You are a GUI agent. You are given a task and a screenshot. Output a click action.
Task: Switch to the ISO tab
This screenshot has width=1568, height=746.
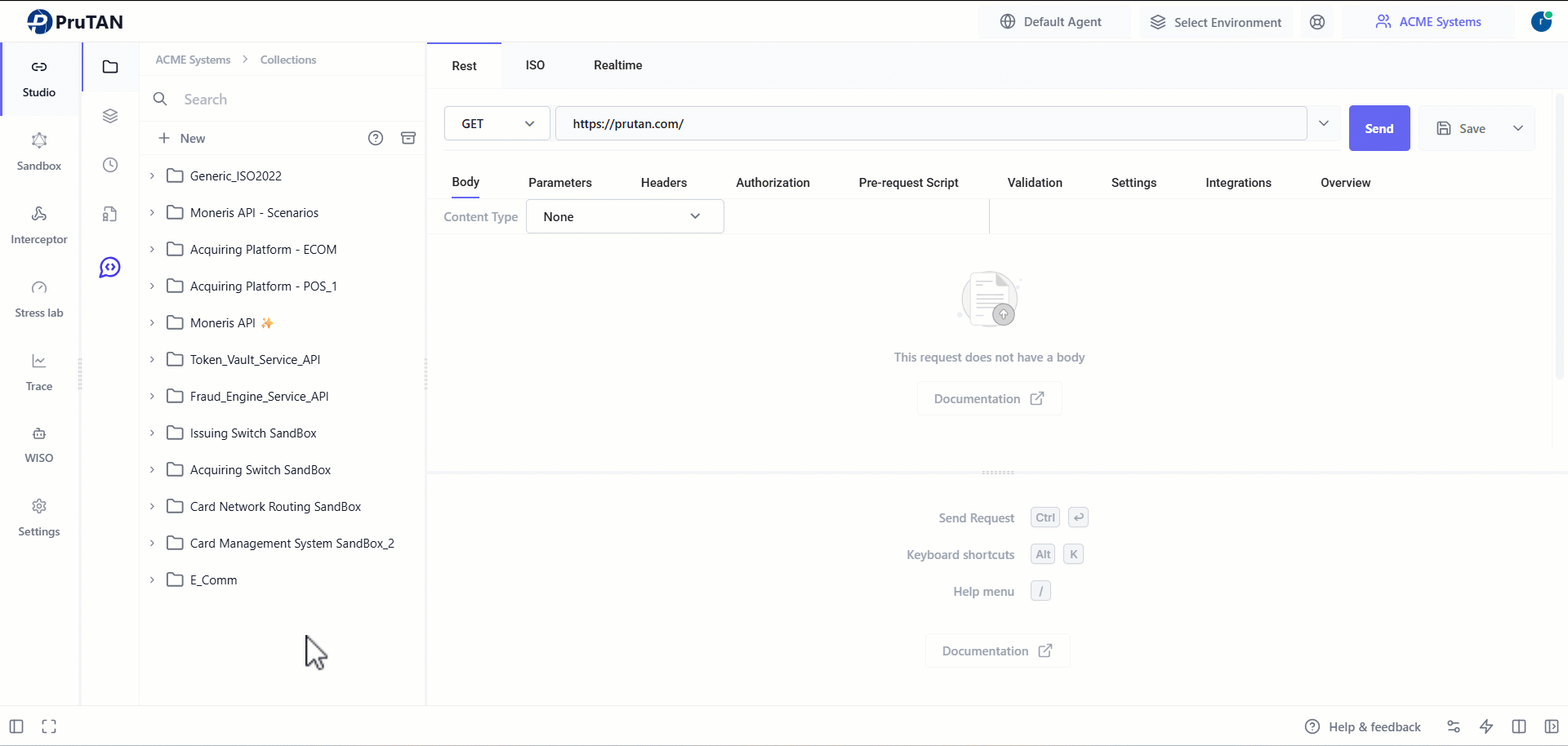pyautogui.click(x=535, y=65)
